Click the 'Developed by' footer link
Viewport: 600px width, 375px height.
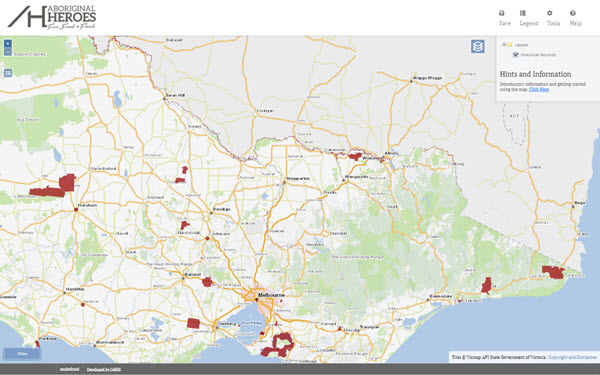click(x=104, y=369)
